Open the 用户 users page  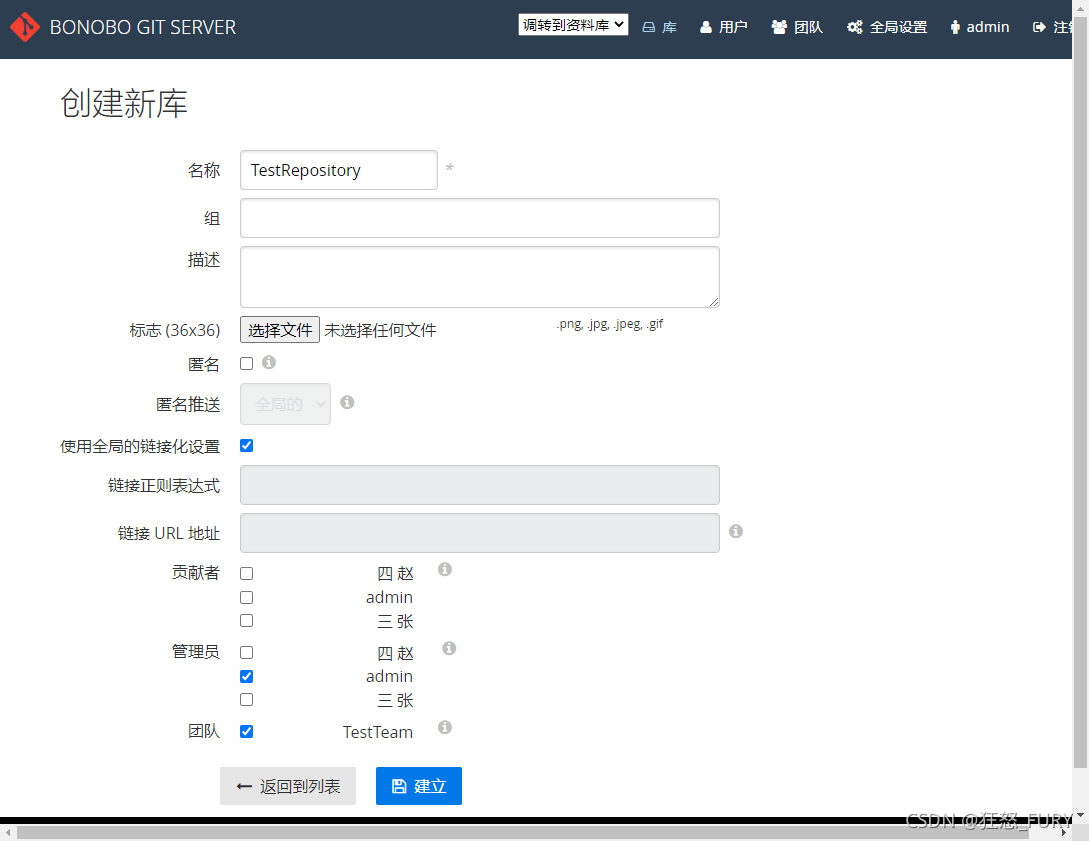(x=722, y=27)
